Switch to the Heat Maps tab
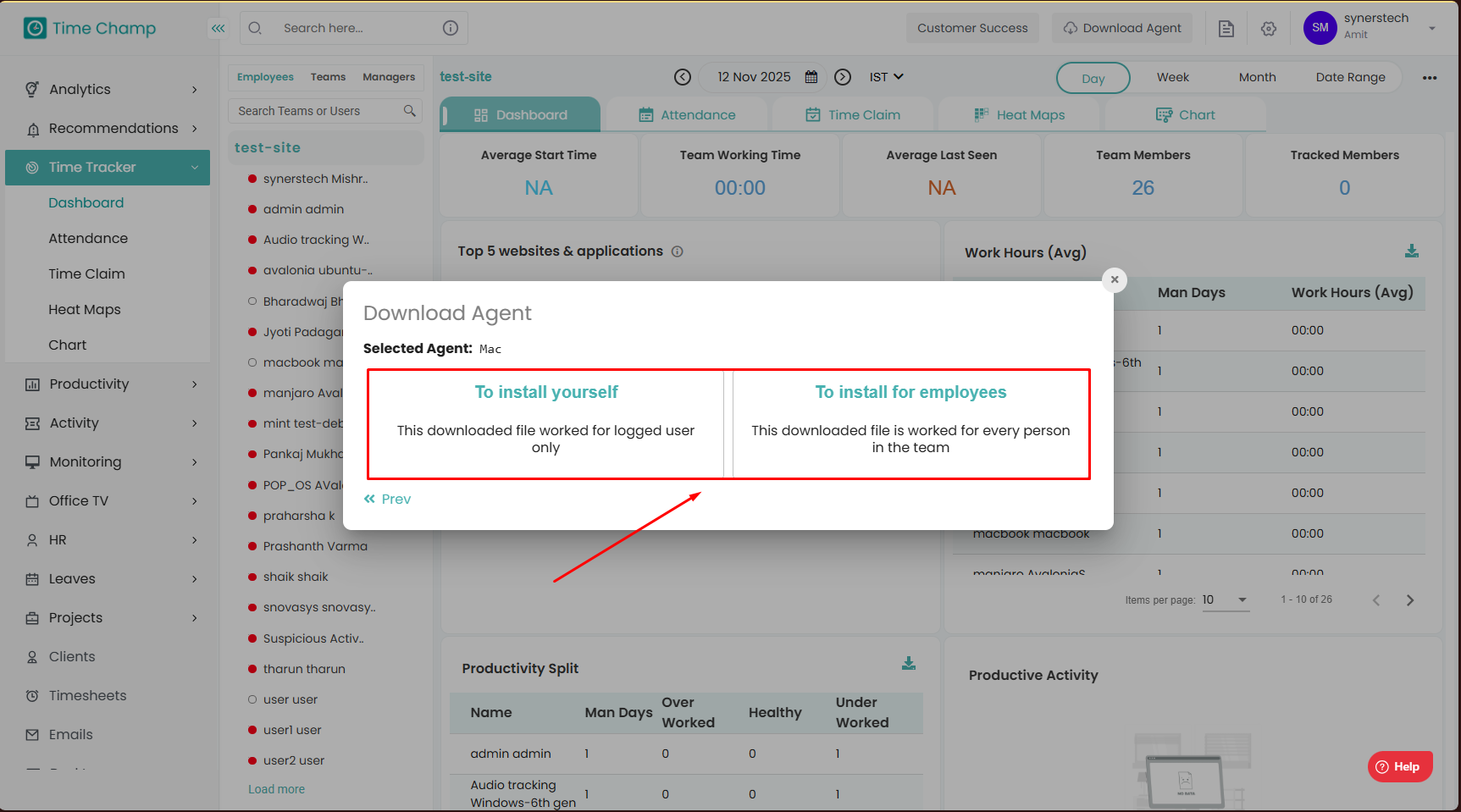This screenshot has width=1461, height=812. click(1020, 115)
